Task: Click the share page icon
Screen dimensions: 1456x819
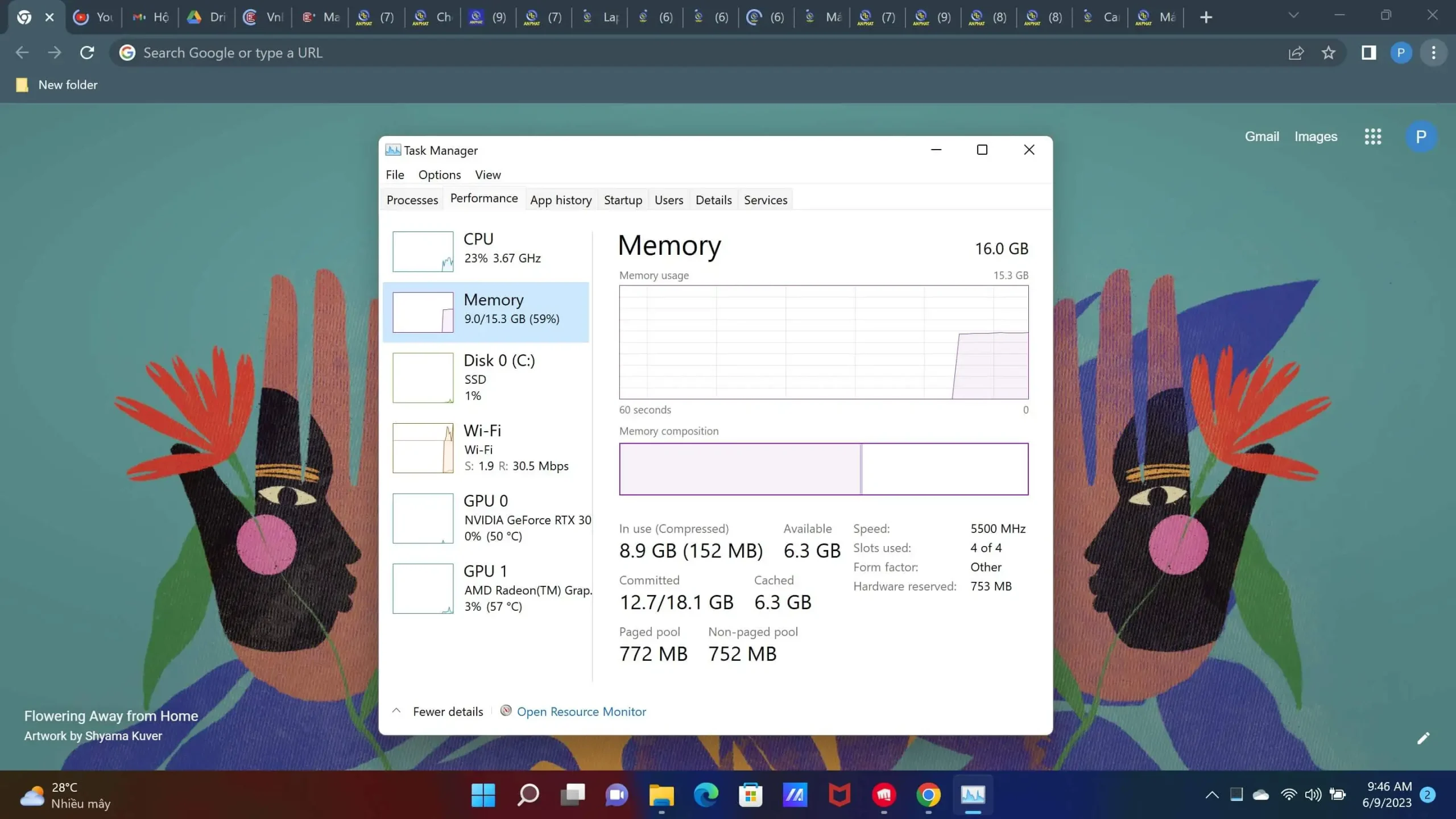Action: click(x=1296, y=53)
